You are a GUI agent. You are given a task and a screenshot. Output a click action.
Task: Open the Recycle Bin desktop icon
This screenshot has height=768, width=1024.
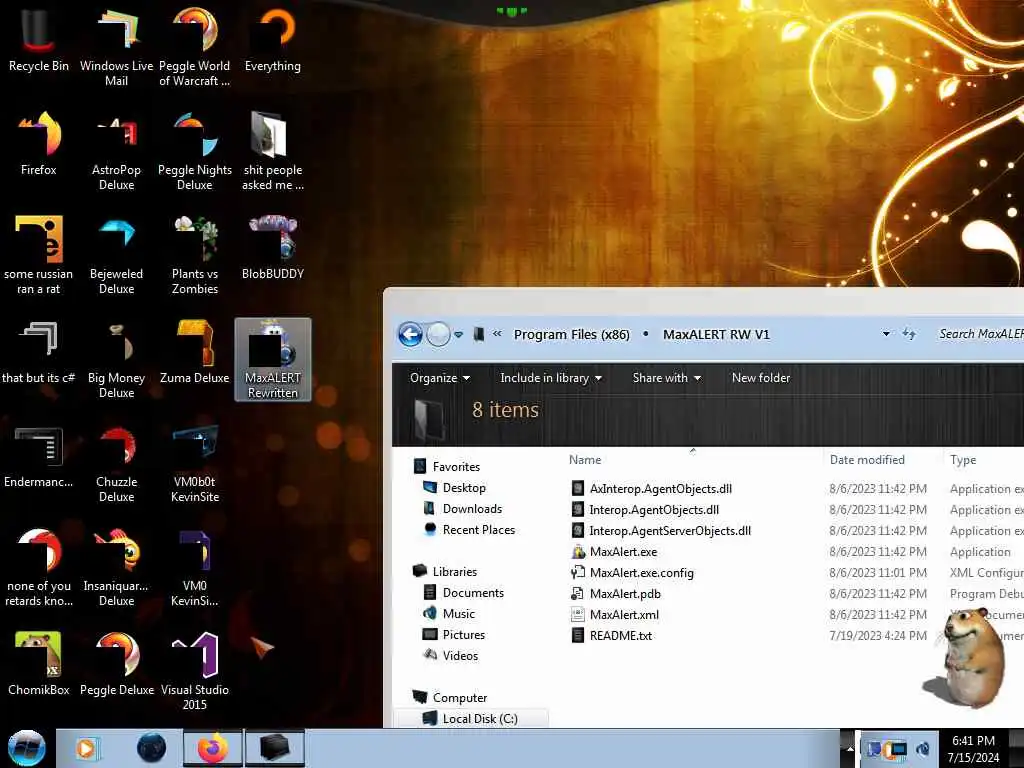(x=39, y=39)
